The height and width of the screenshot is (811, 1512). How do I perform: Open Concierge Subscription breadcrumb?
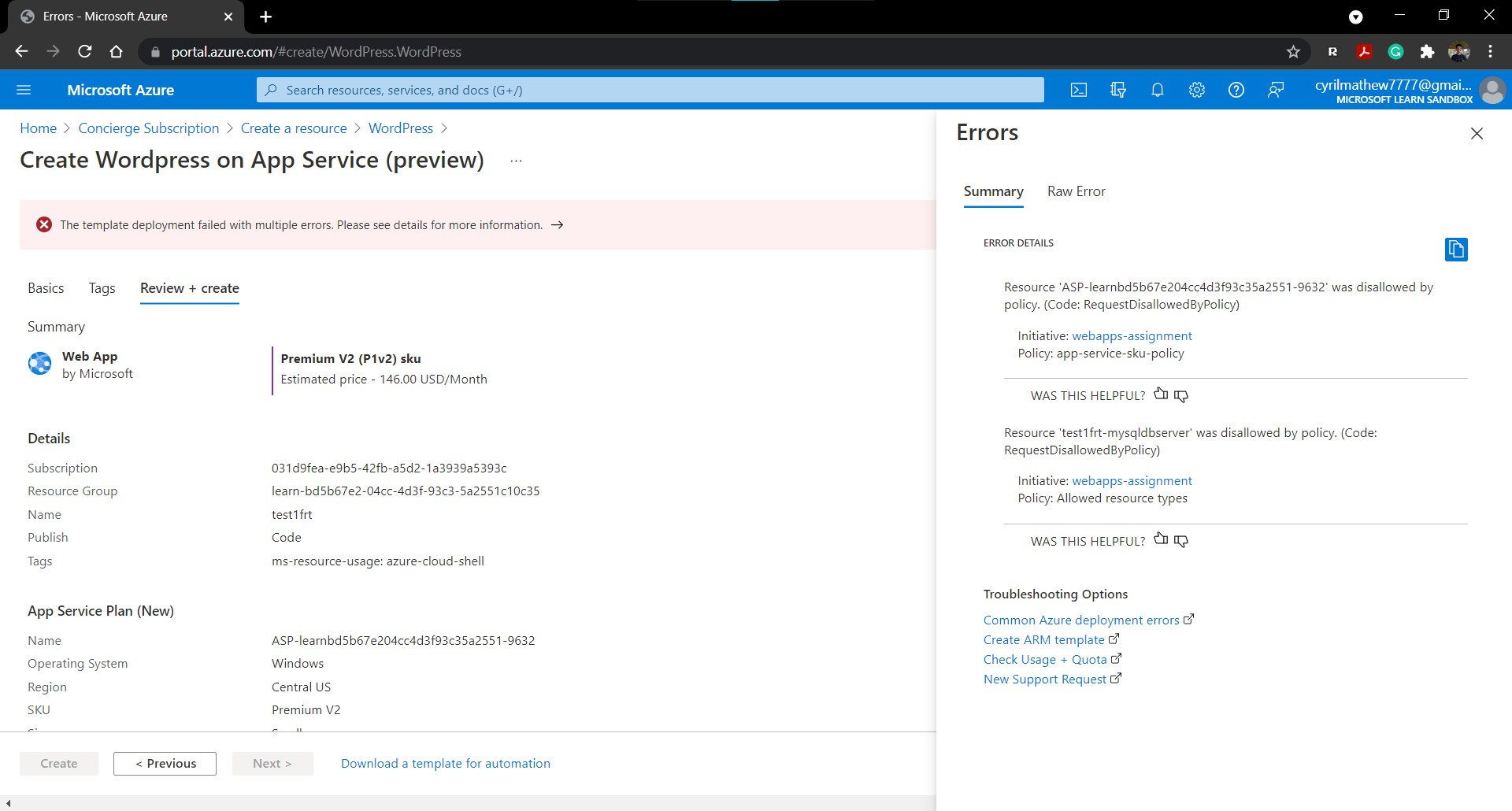[x=149, y=128]
